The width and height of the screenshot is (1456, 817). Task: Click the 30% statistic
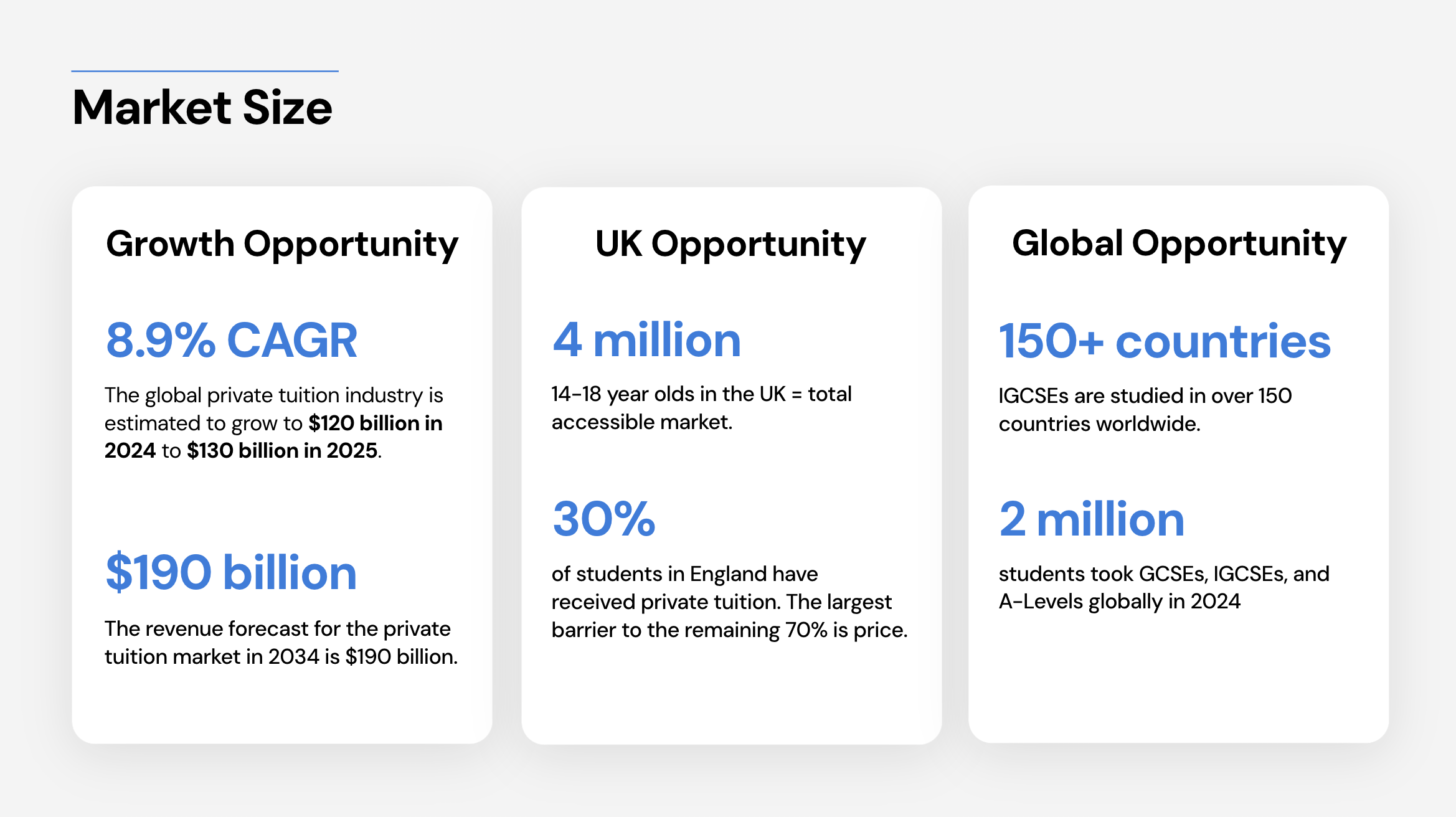(604, 519)
